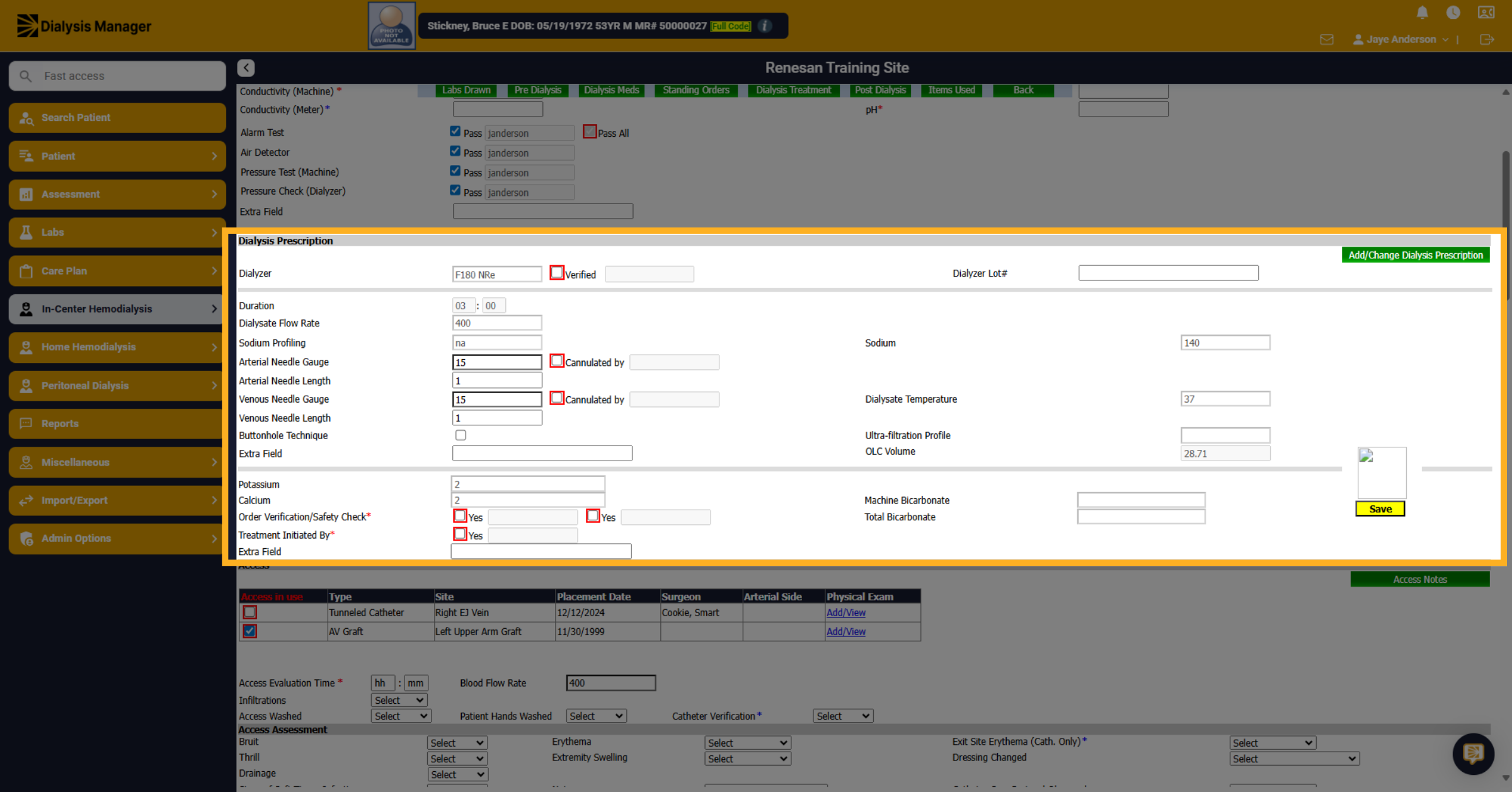Check Venous Needle Cannulated by checkbox
The width and height of the screenshot is (1512, 792).
click(x=556, y=398)
